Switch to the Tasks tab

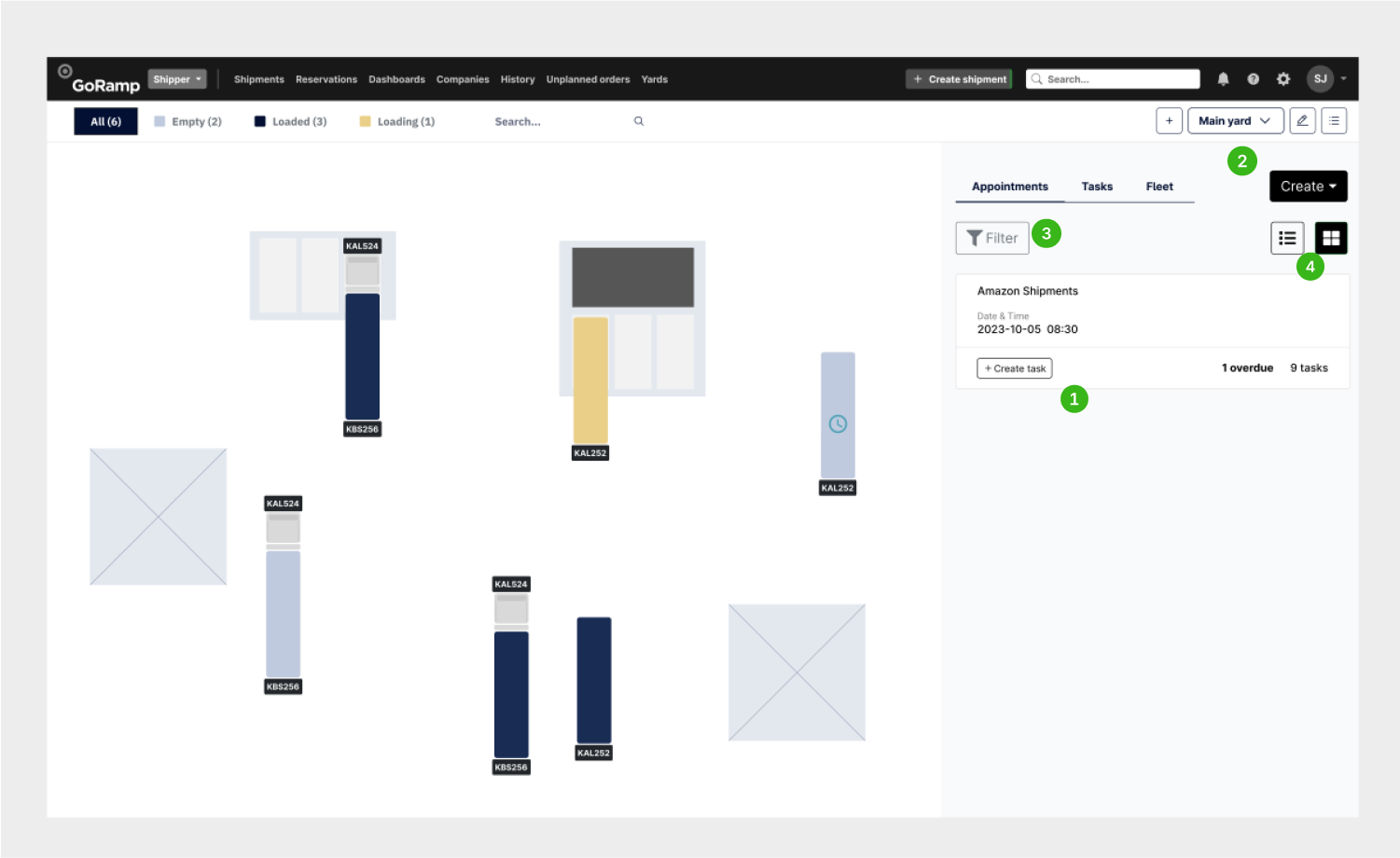click(1097, 187)
